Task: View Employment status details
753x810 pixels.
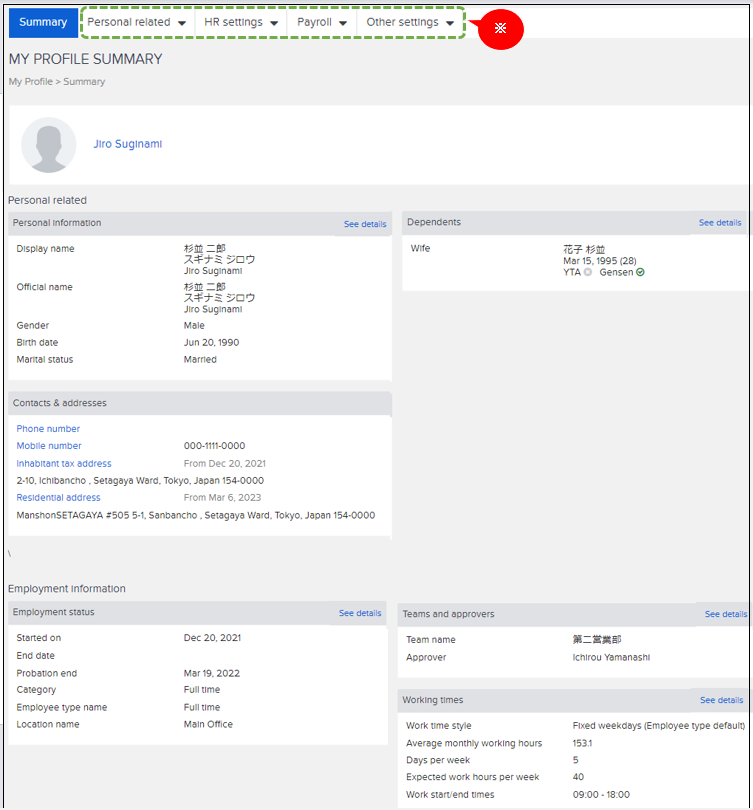Action: [359, 612]
